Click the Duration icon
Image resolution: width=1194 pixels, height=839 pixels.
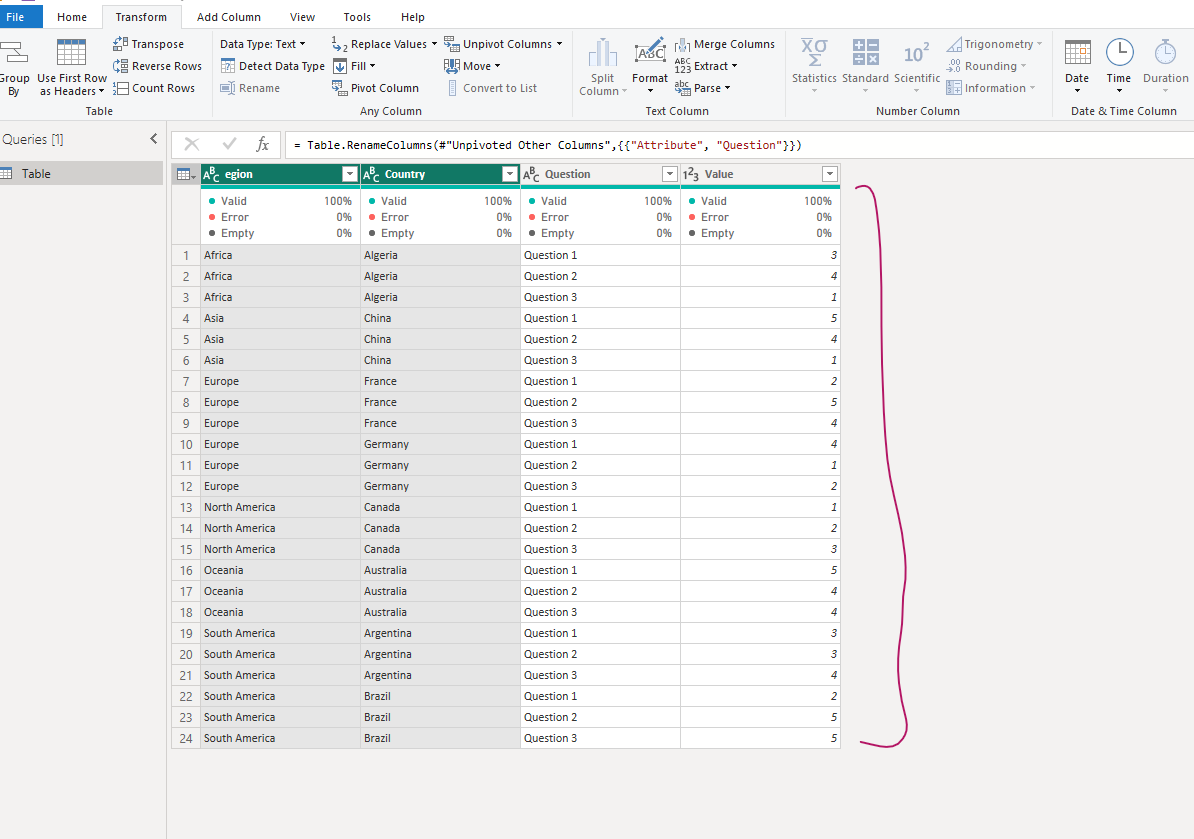click(x=1165, y=53)
